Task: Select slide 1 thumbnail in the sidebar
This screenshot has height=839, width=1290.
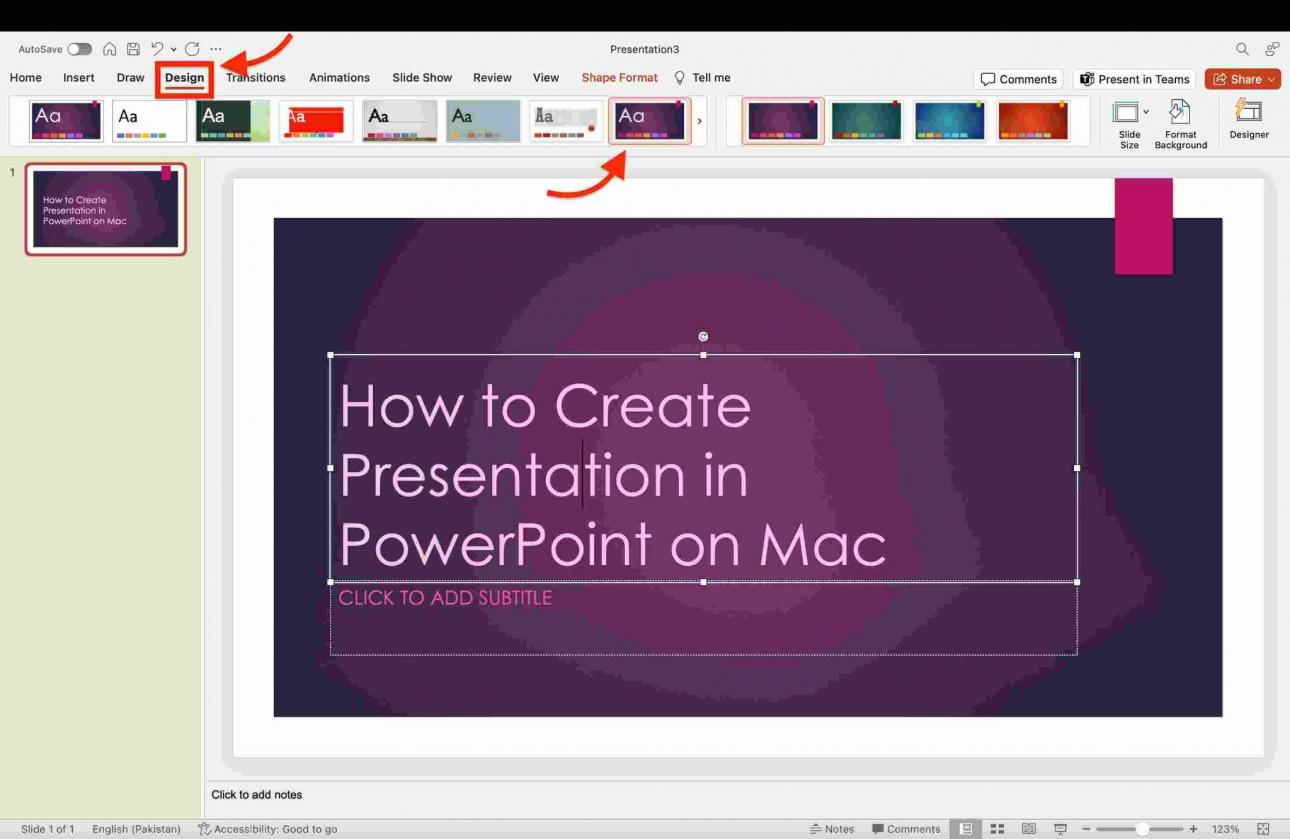Action: click(105, 208)
